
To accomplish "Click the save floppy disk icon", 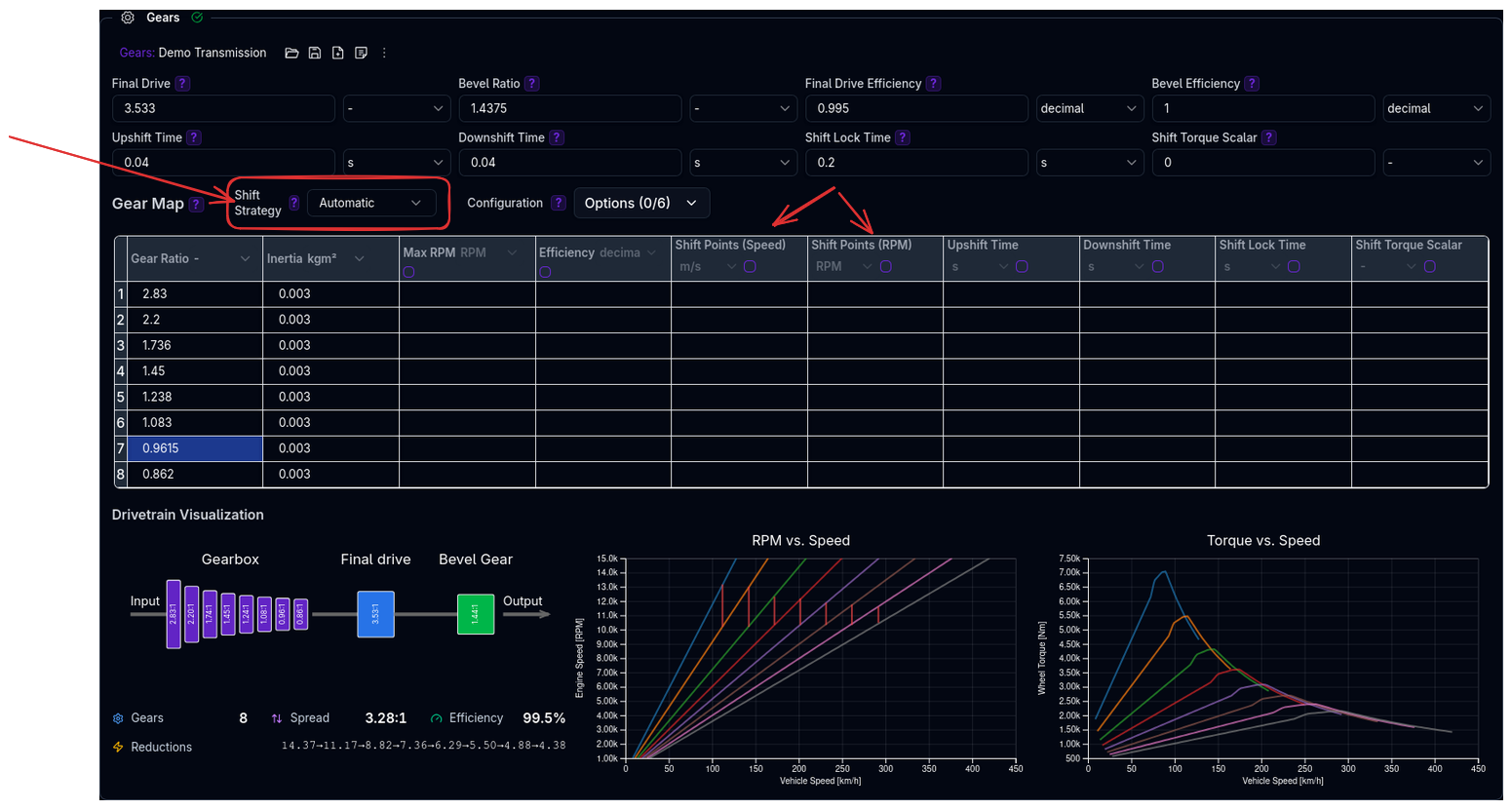I will (315, 53).
